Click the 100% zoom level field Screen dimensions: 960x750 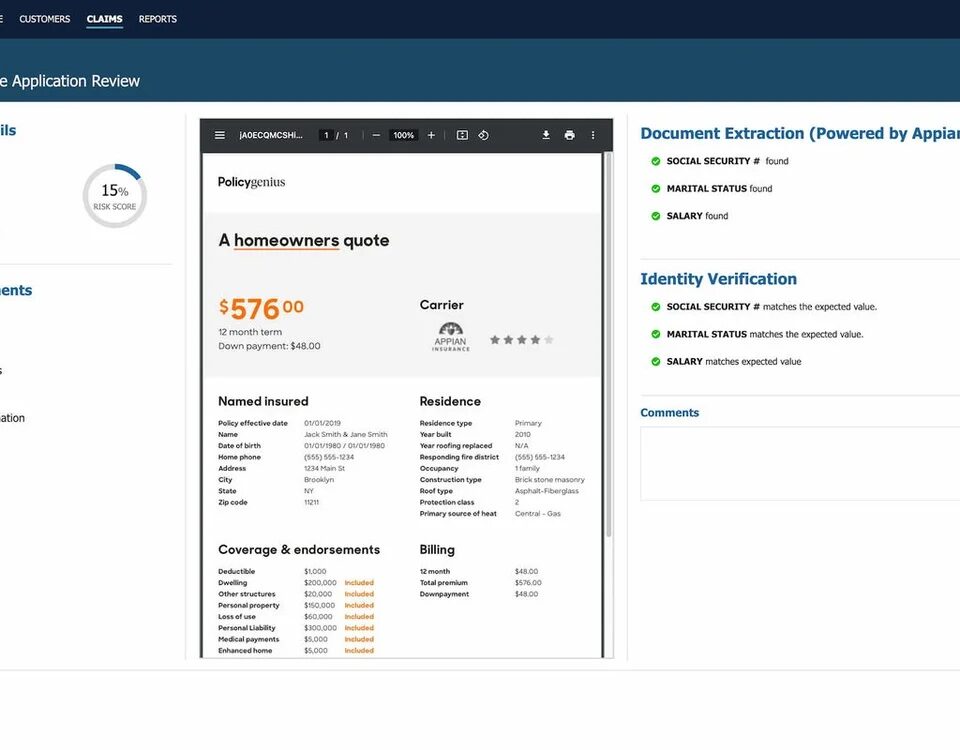(x=403, y=135)
